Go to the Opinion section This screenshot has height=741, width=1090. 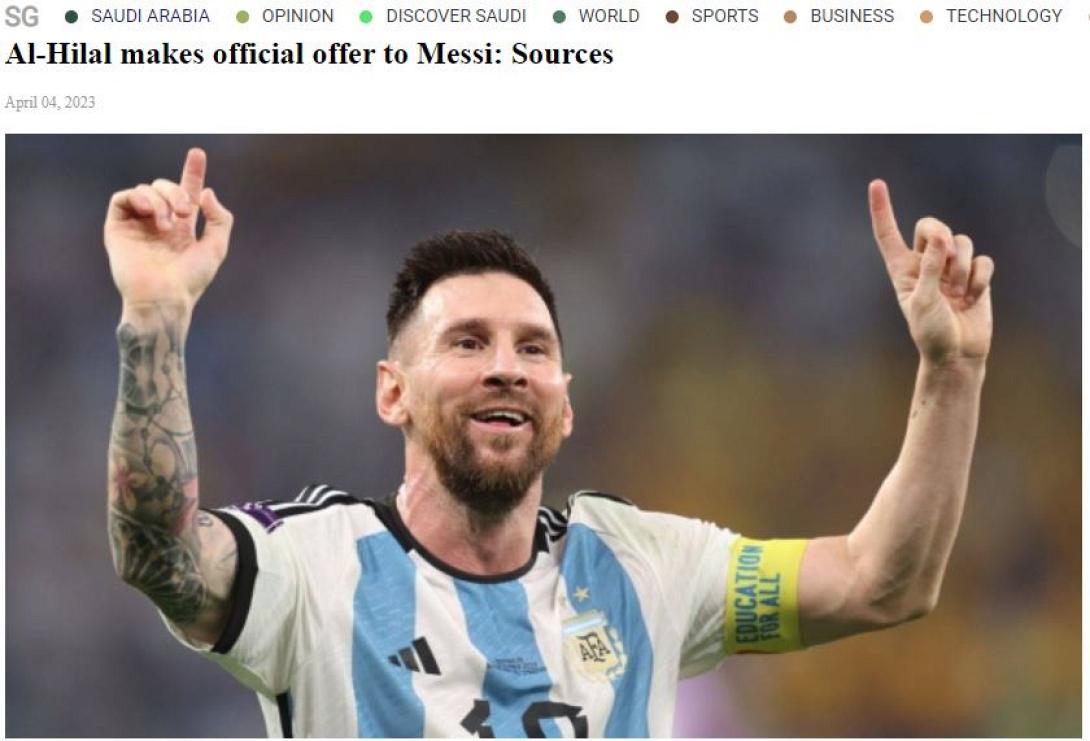(x=298, y=16)
